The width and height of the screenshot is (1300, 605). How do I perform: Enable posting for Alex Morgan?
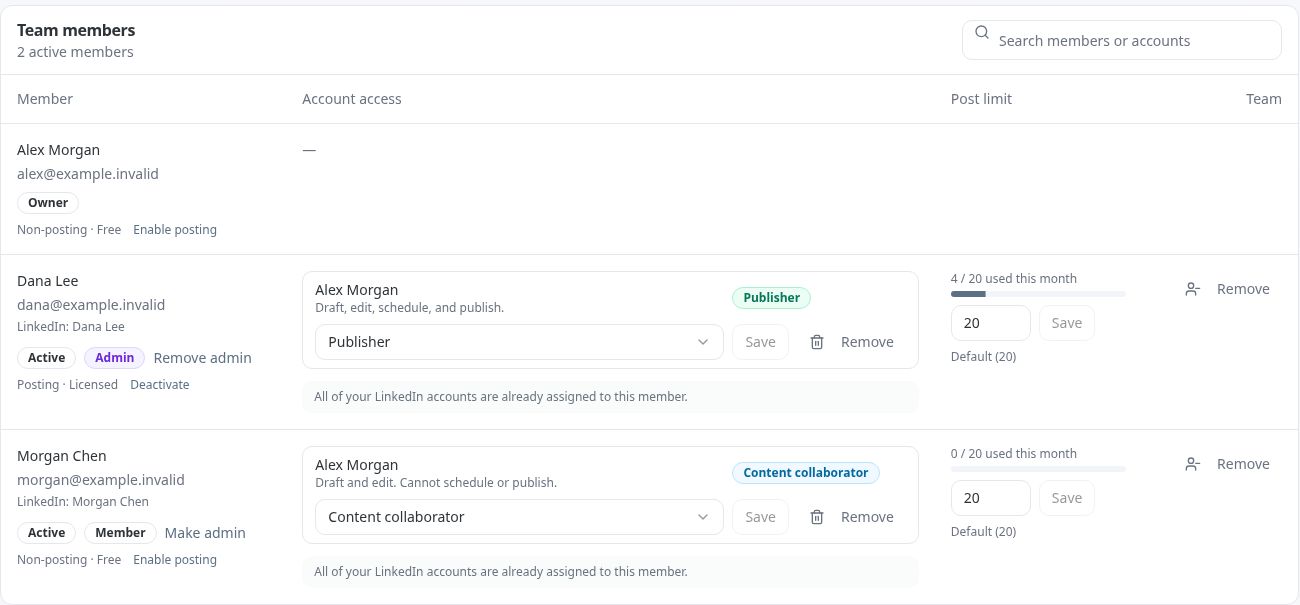(175, 229)
